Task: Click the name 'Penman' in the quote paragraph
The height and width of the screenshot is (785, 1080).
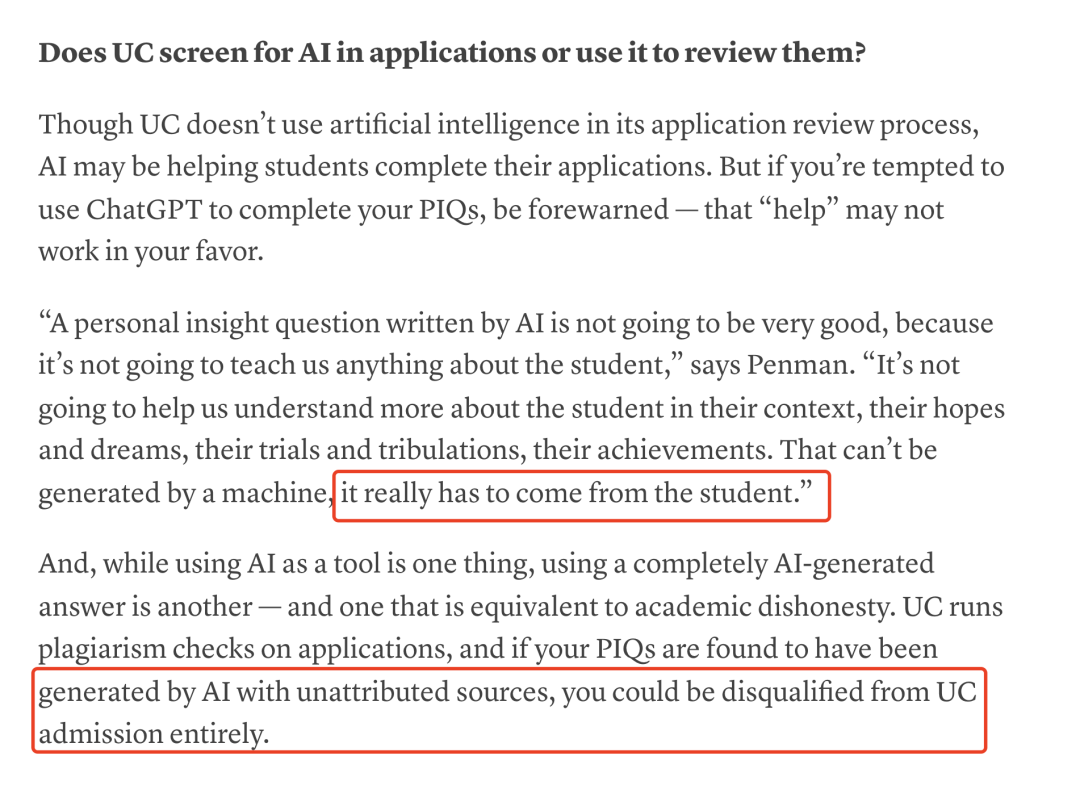Action: (x=797, y=364)
